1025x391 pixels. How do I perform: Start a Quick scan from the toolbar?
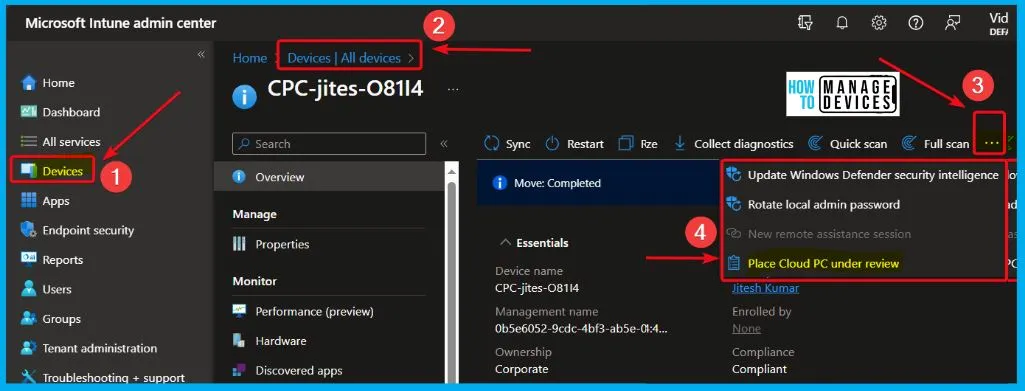[x=848, y=144]
